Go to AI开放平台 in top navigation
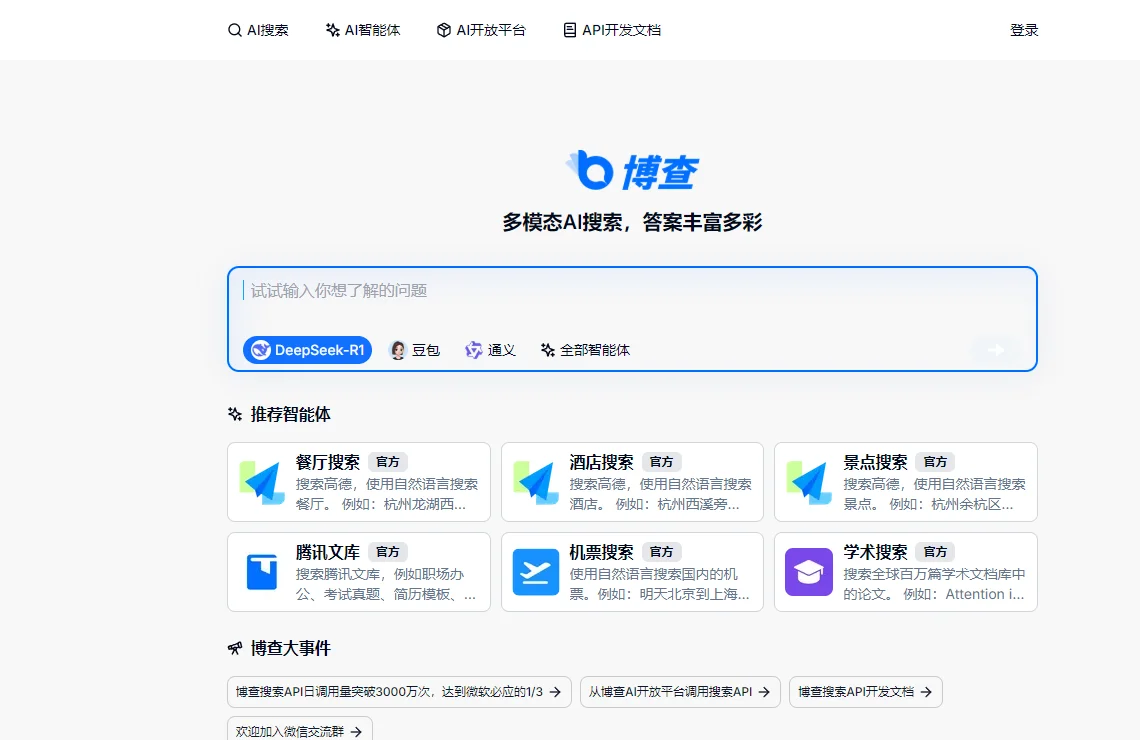 (x=481, y=30)
